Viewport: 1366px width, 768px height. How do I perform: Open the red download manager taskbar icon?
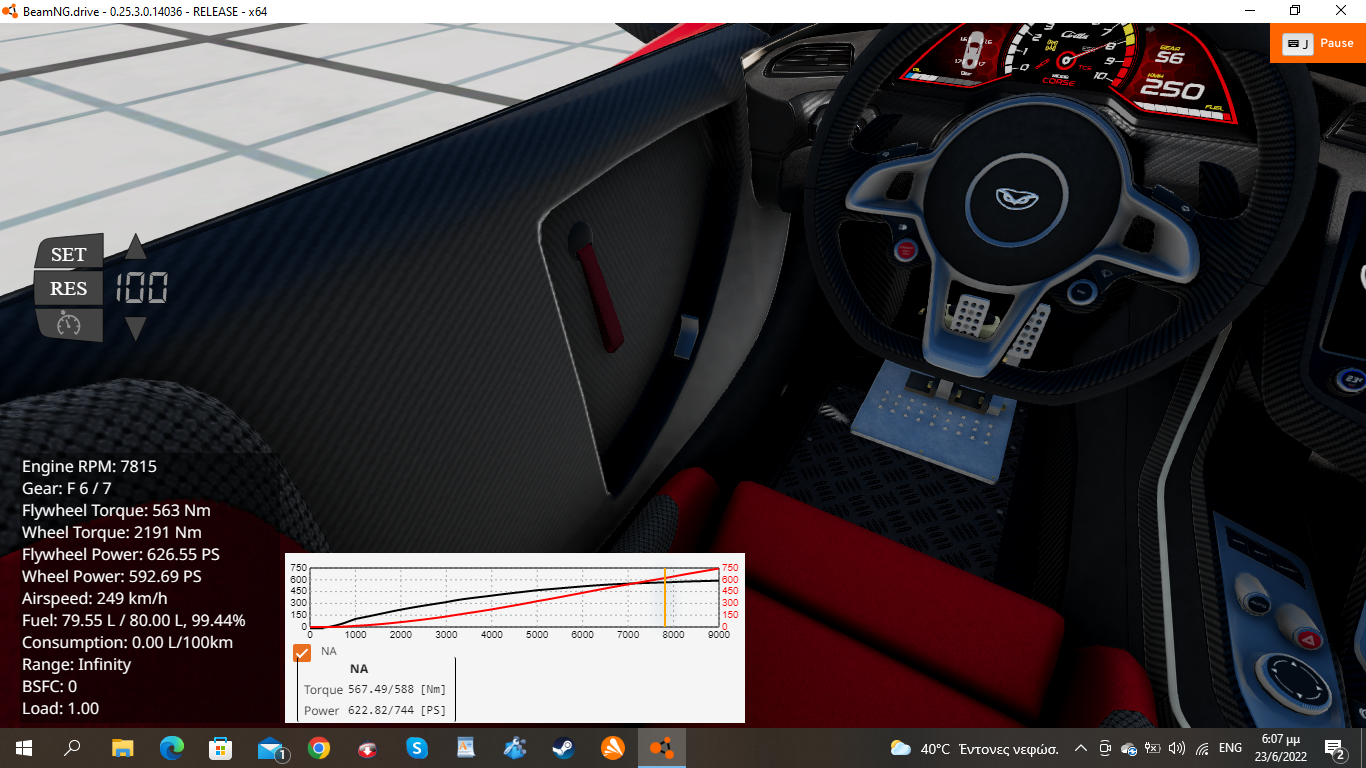tap(368, 747)
